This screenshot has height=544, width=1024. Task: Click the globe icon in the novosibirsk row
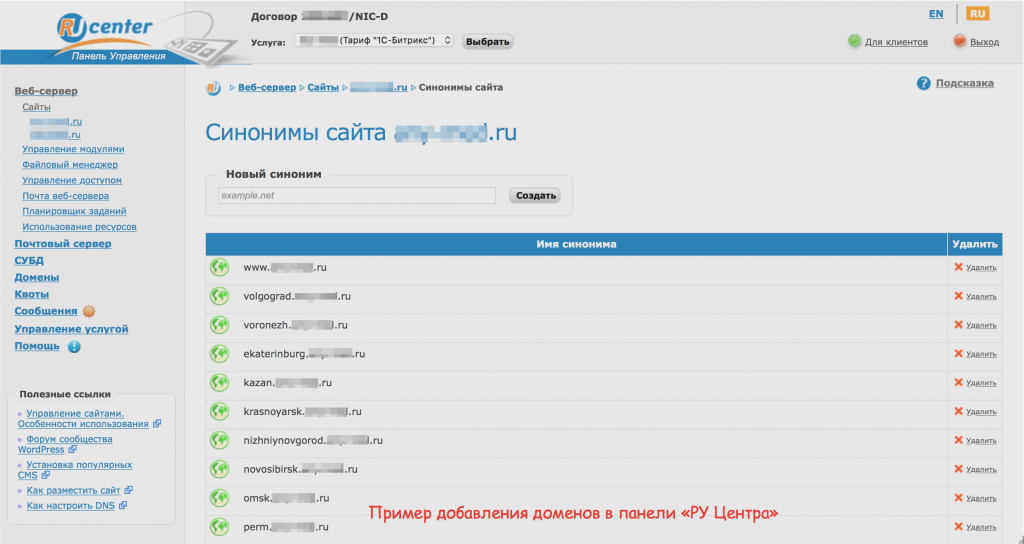[x=219, y=469]
